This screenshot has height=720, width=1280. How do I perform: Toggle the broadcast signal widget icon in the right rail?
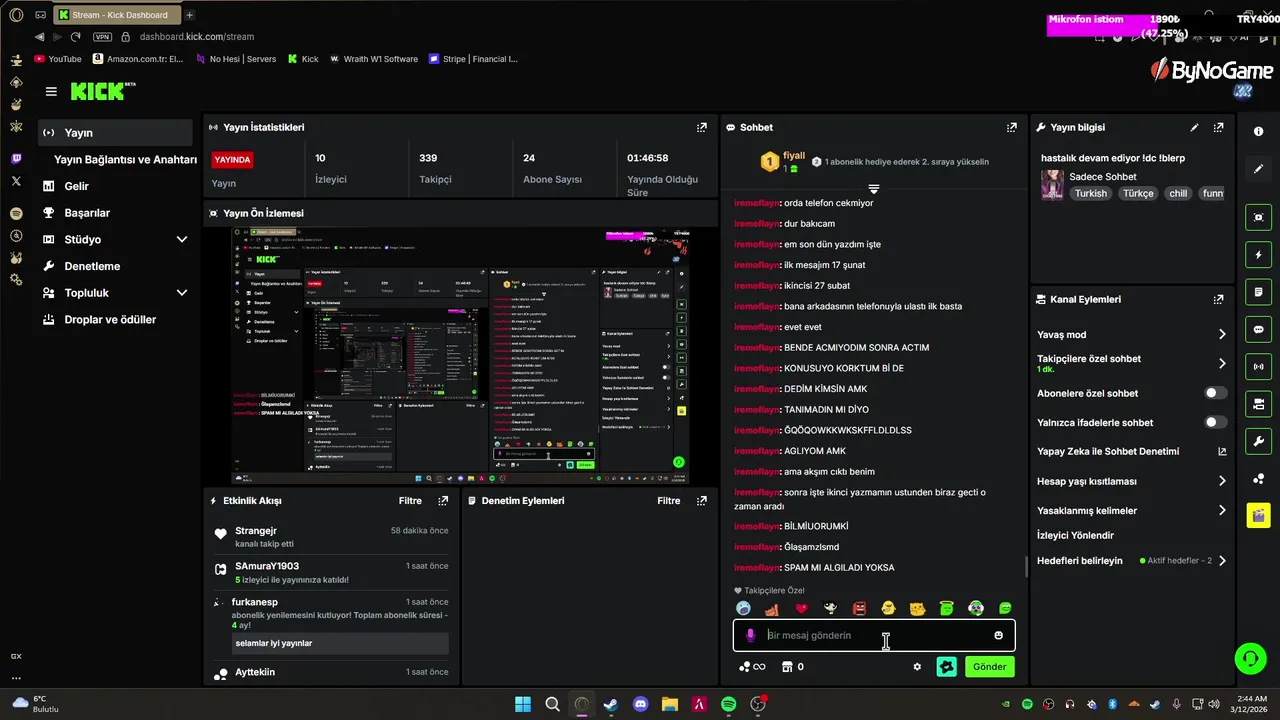(1258, 367)
